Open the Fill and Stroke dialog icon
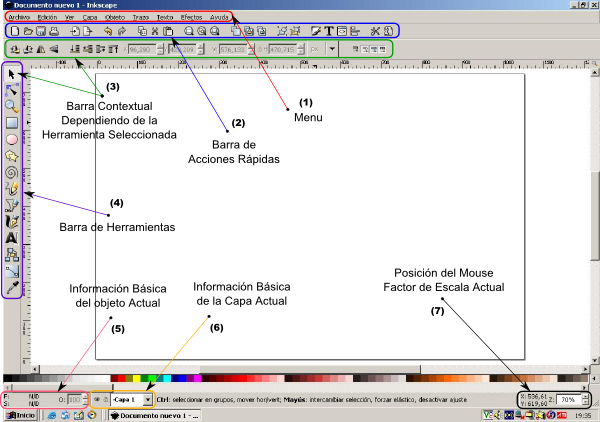This screenshot has width=600, height=422. pyautogui.click(x=316, y=31)
